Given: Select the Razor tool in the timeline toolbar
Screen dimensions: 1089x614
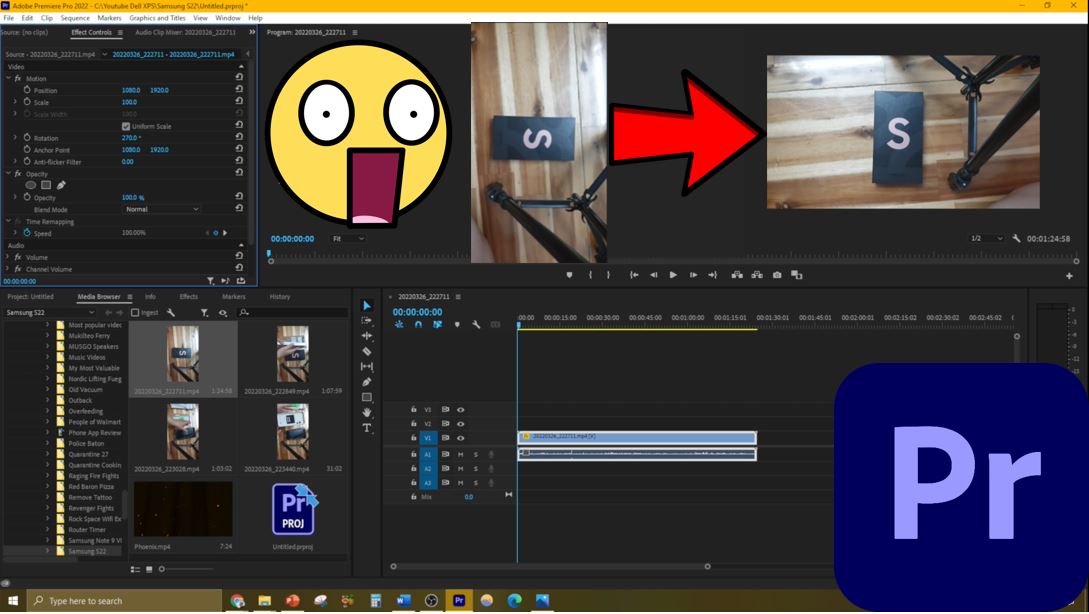Looking at the screenshot, I should (x=366, y=350).
